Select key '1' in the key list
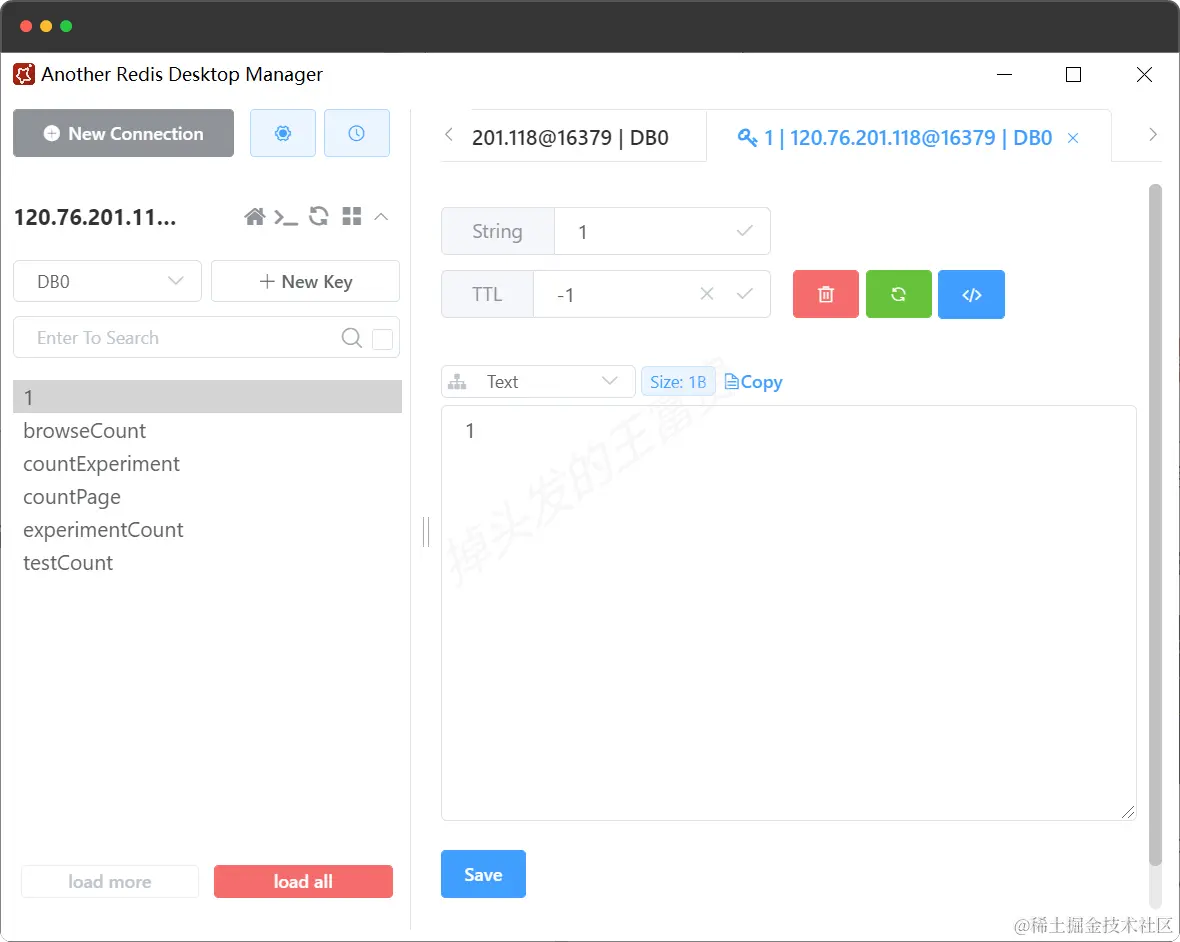Image resolution: width=1180 pixels, height=942 pixels. tap(208, 397)
